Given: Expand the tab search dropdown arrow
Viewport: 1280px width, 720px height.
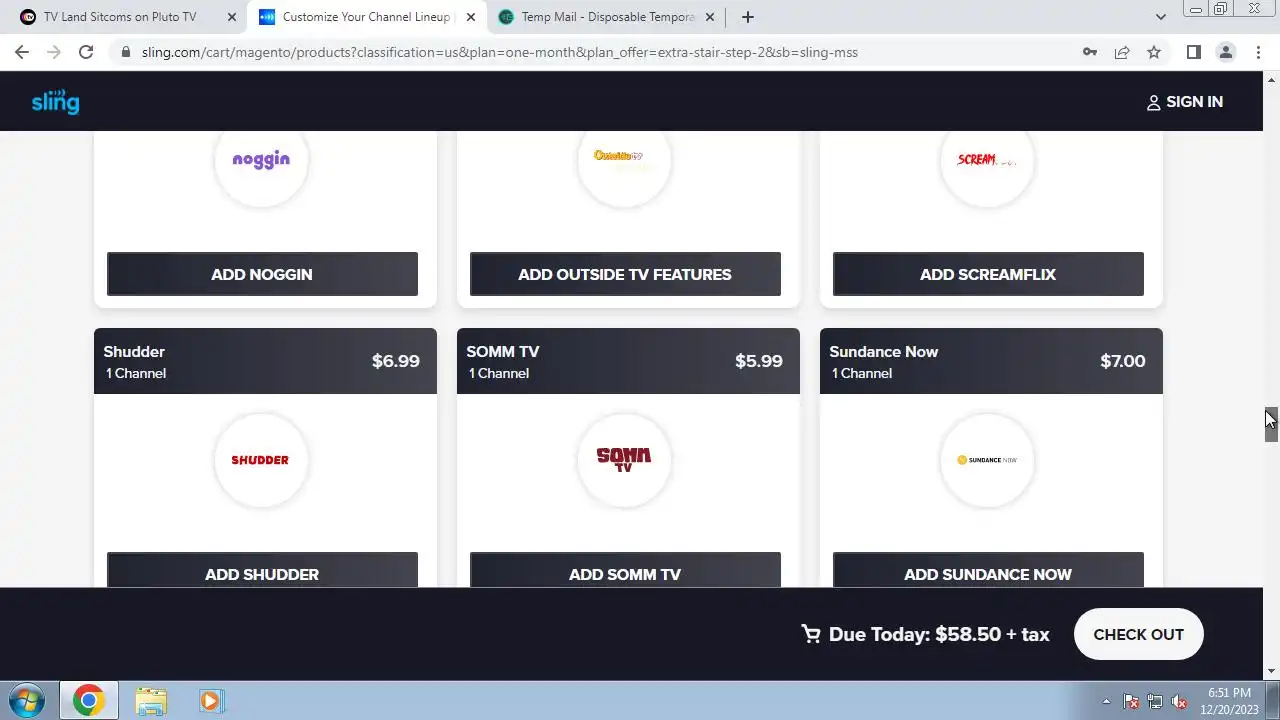Looking at the screenshot, I should coord(1160,17).
